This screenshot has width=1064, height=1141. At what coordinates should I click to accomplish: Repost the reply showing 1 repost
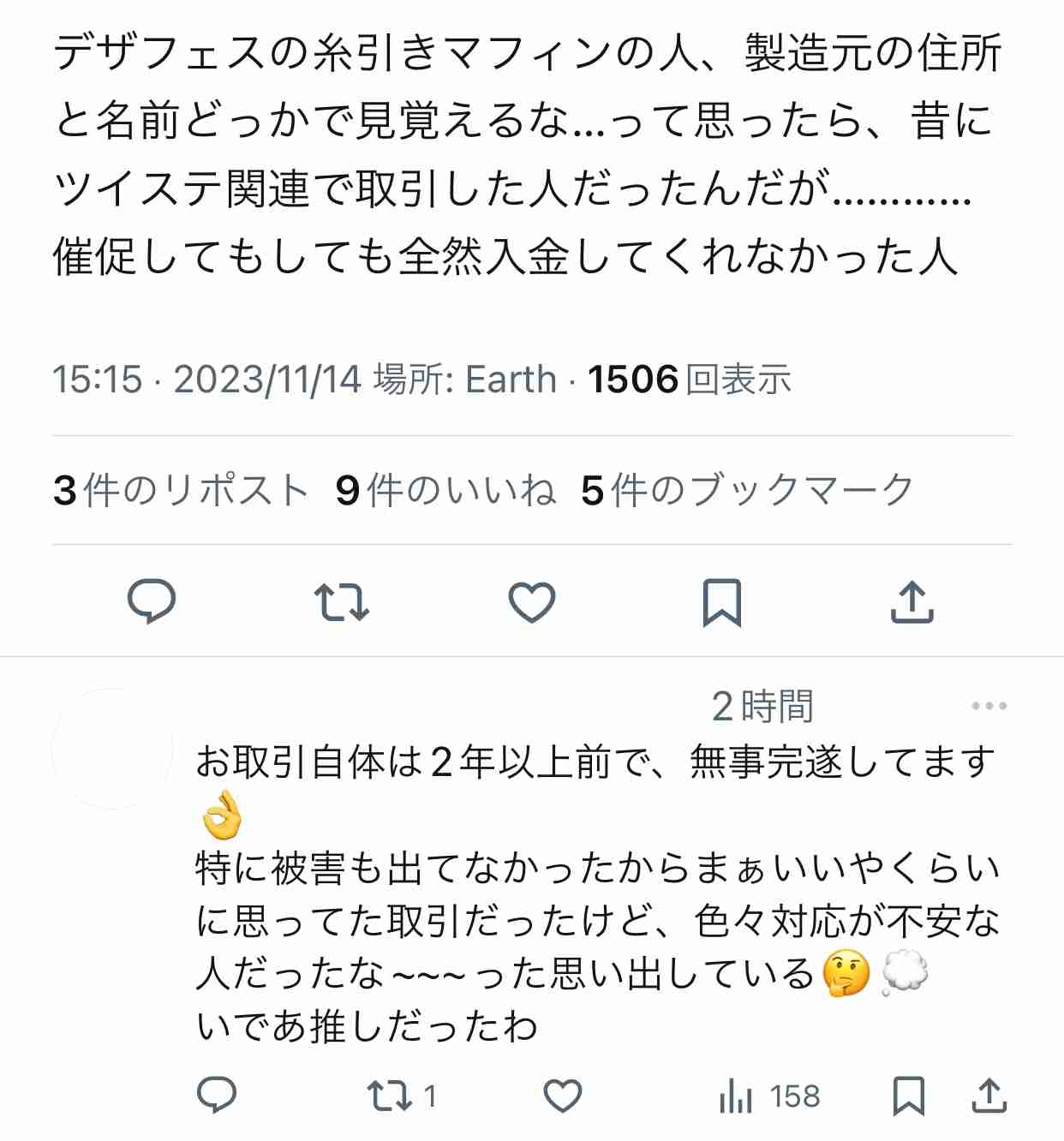click(x=402, y=1096)
